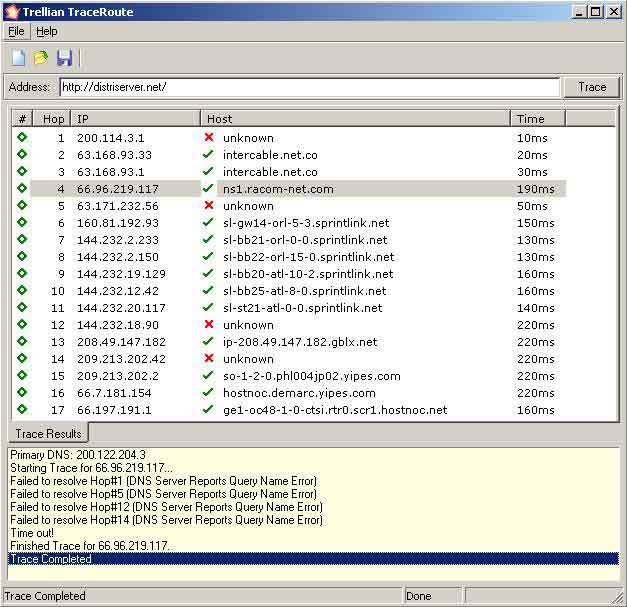Click the 50ms time value
Viewport: 627px width, 607px height.
[532, 206]
